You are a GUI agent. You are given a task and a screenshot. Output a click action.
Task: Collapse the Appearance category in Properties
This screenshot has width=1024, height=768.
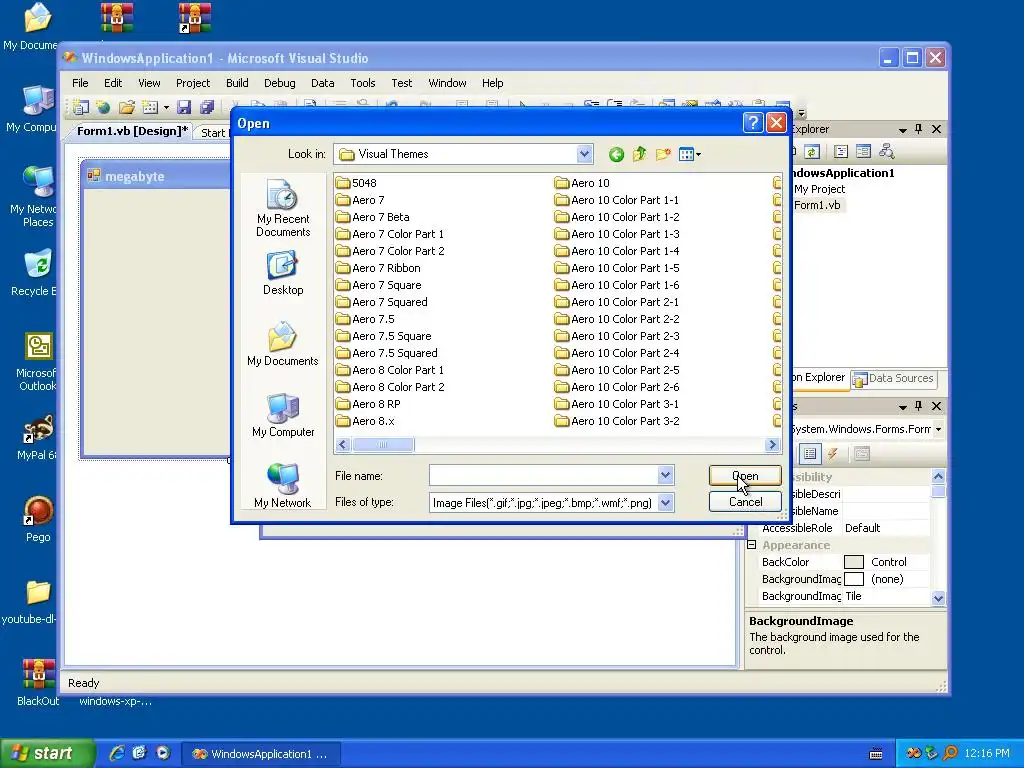tap(752, 545)
